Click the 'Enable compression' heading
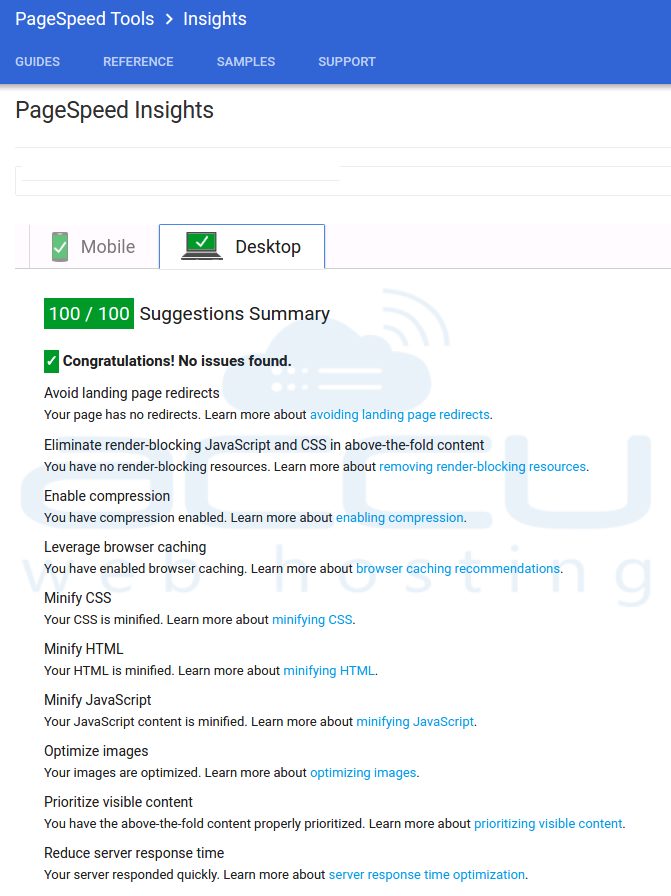 107,496
